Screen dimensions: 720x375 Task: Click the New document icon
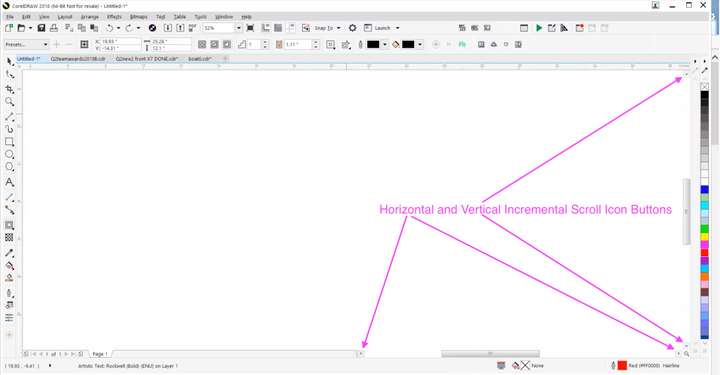(9, 28)
